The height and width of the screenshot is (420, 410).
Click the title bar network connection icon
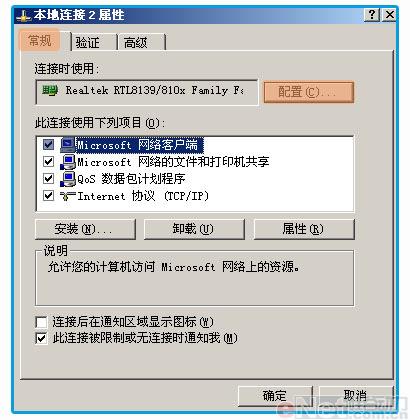pyautogui.click(x=23, y=16)
